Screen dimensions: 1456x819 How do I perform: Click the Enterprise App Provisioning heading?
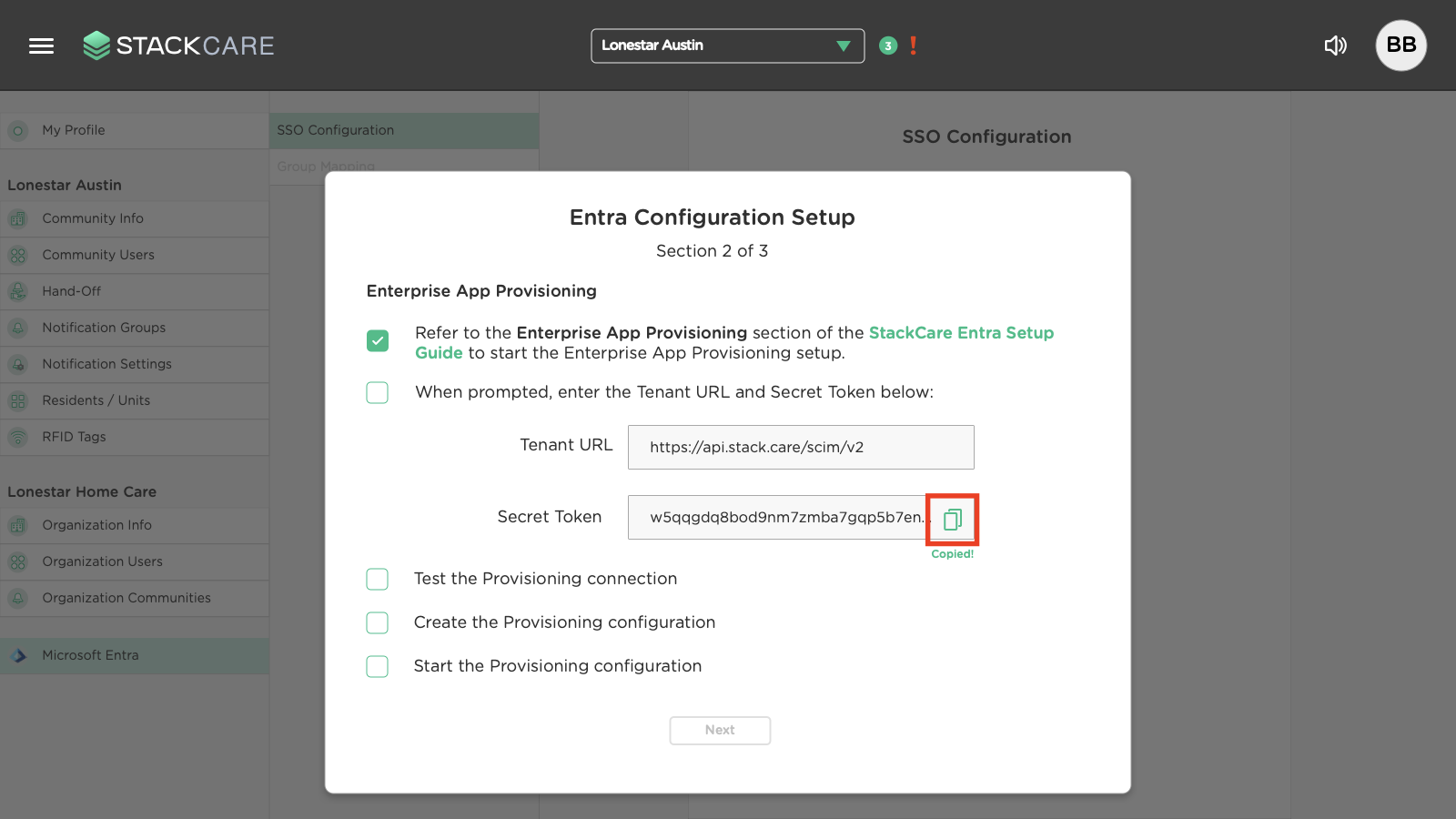481,291
